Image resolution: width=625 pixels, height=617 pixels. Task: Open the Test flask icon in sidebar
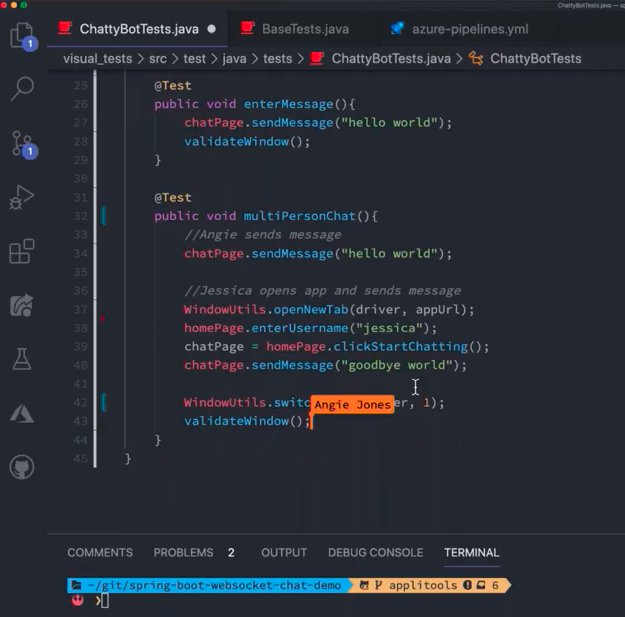point(21,359)
